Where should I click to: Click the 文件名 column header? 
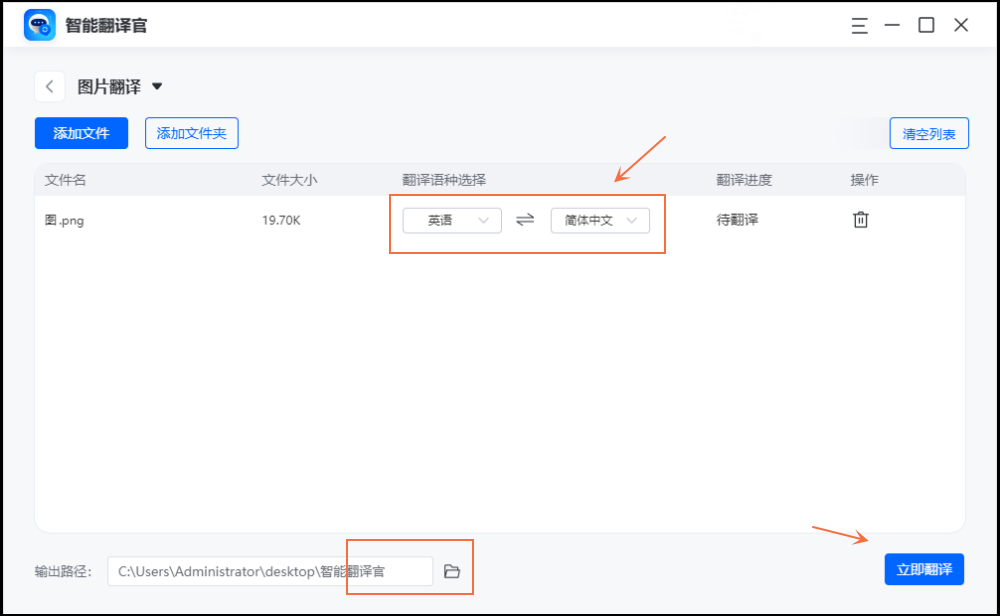(65, 180)
